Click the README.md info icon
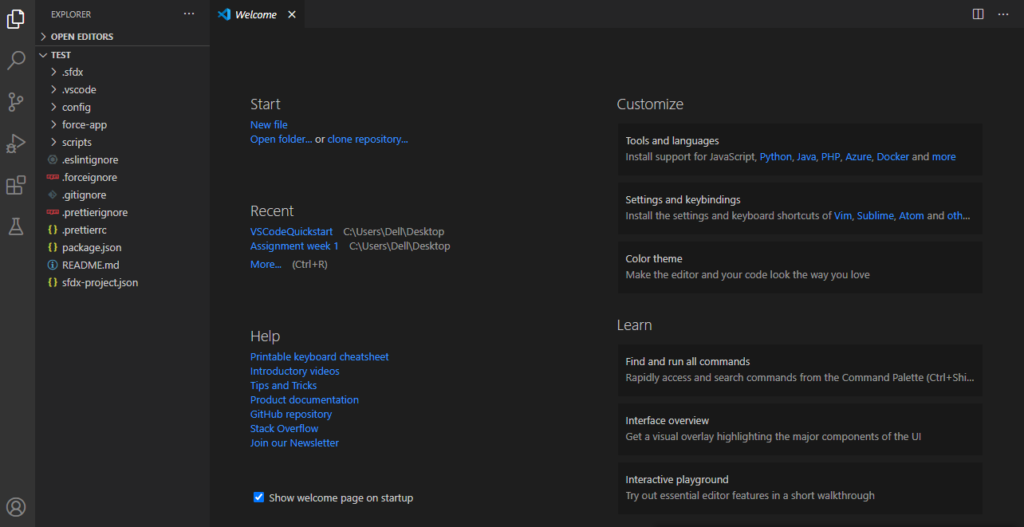Screen dimensions: 1024x527 [52, 265]
